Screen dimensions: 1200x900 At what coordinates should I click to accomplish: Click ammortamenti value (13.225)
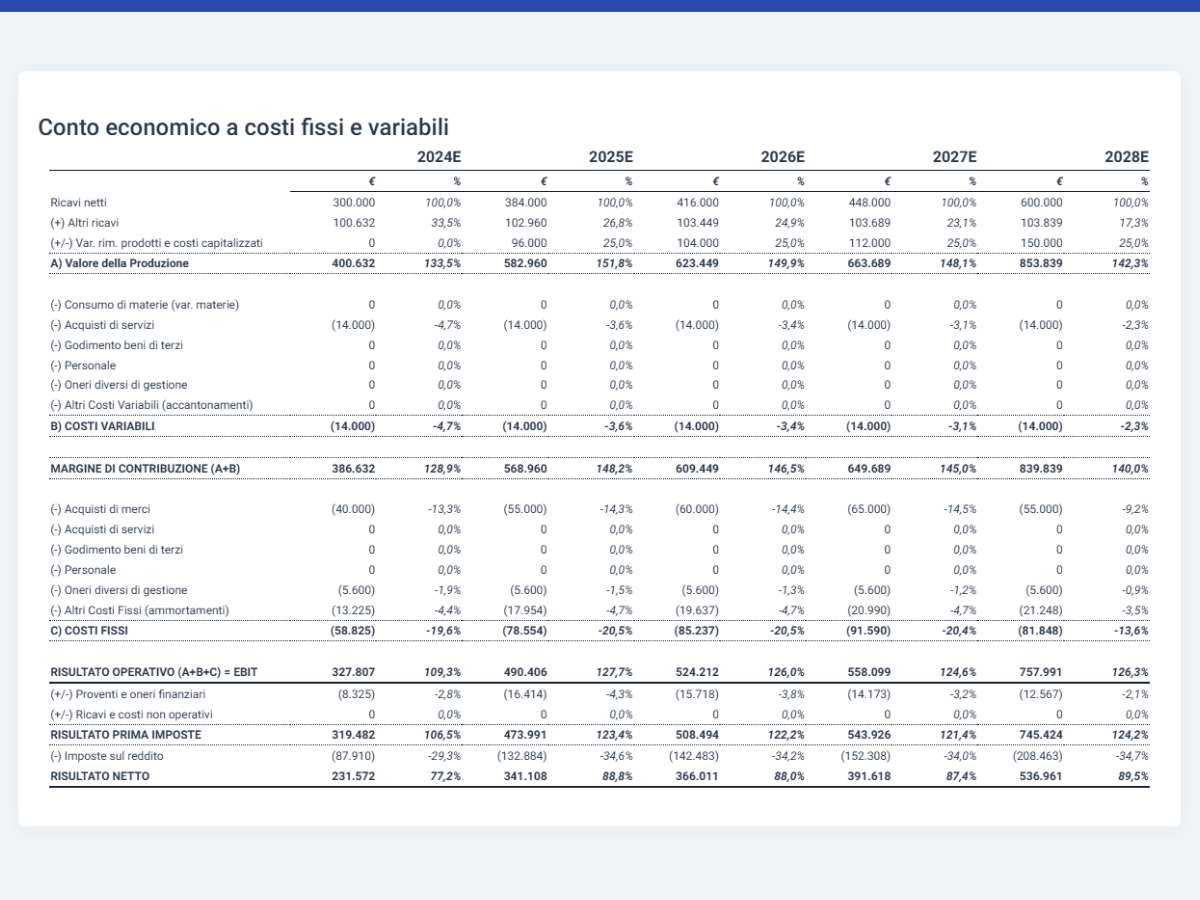(x=353, y=610)
